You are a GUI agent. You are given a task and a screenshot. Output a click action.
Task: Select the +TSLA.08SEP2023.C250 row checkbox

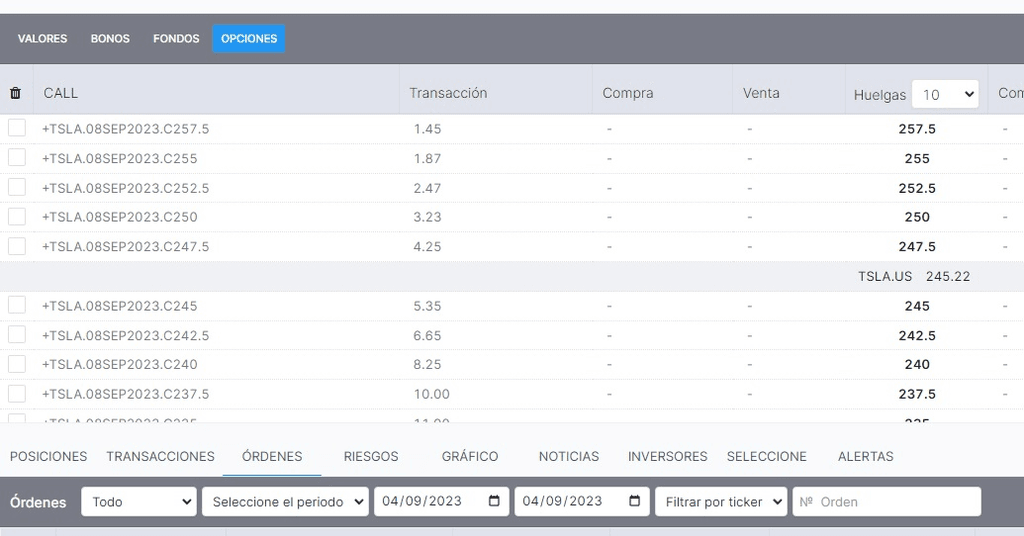tap(17, 216)
